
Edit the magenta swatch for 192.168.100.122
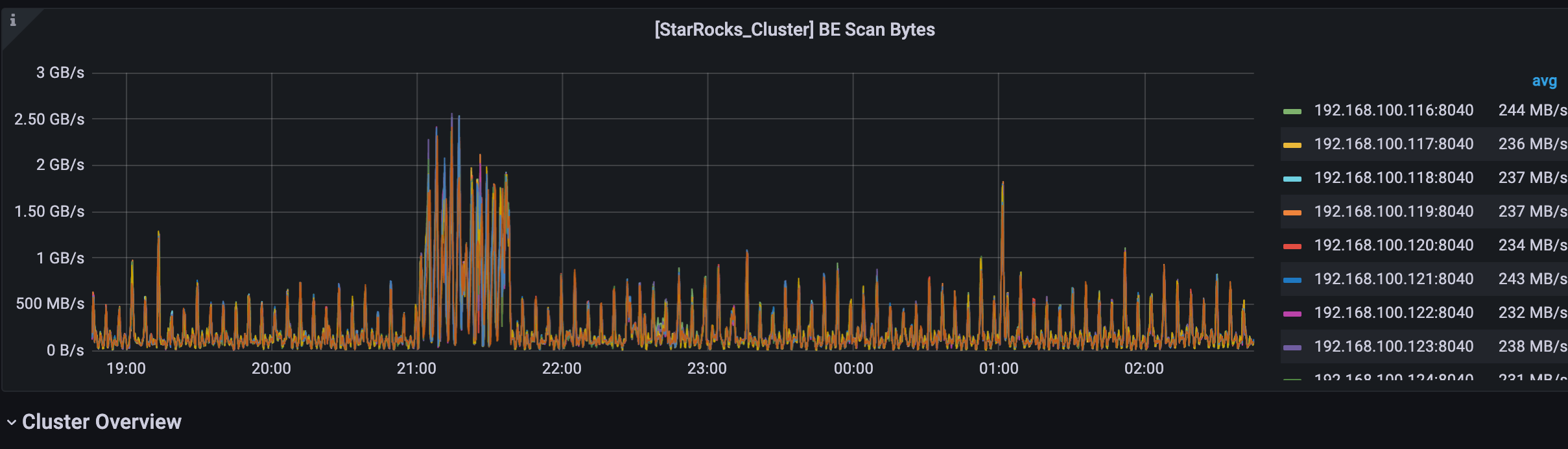pos(1292,314)
